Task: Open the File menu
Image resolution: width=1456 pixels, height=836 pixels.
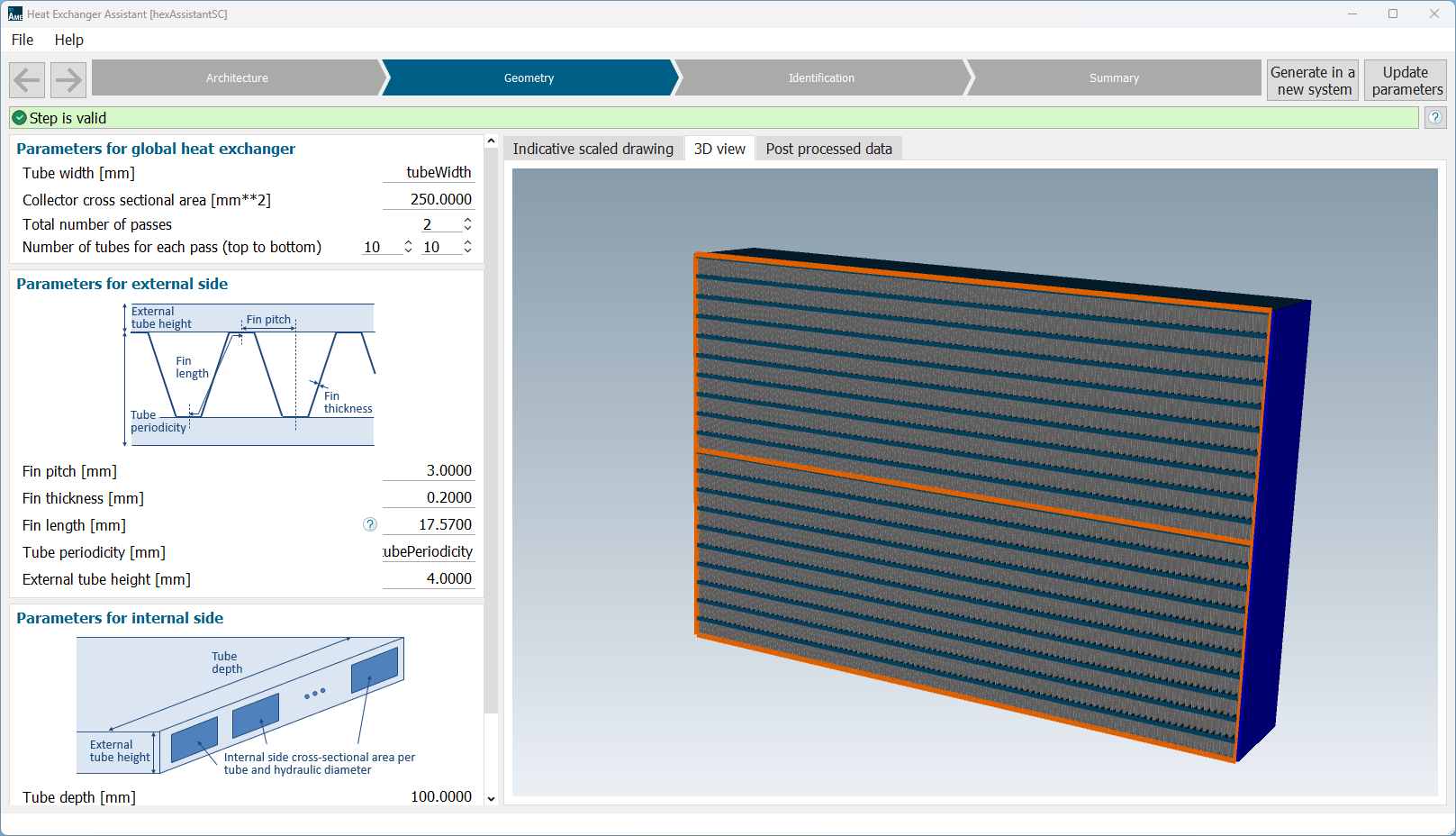Action: pos(23,40)
